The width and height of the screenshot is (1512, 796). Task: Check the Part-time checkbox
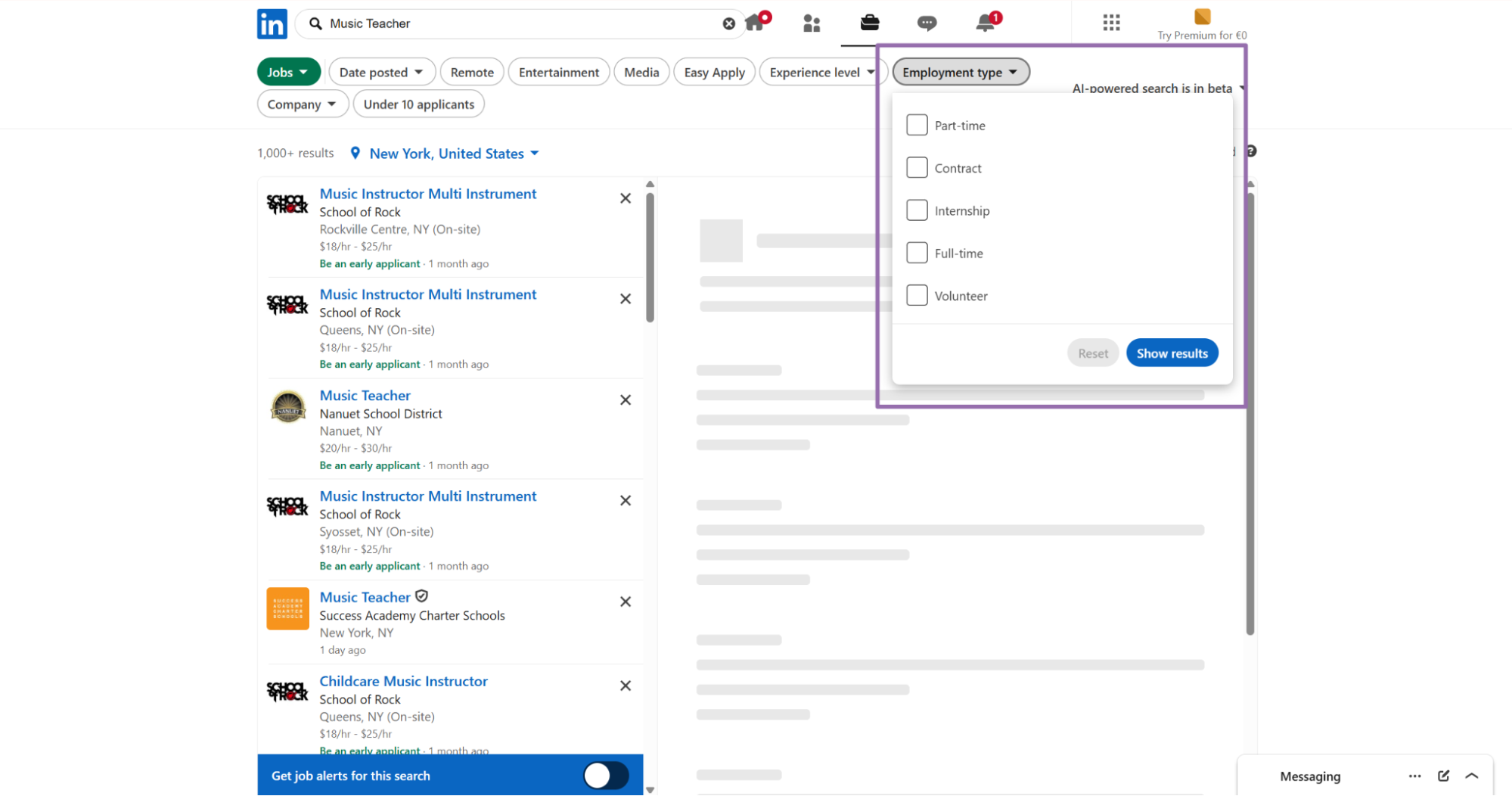917,125
